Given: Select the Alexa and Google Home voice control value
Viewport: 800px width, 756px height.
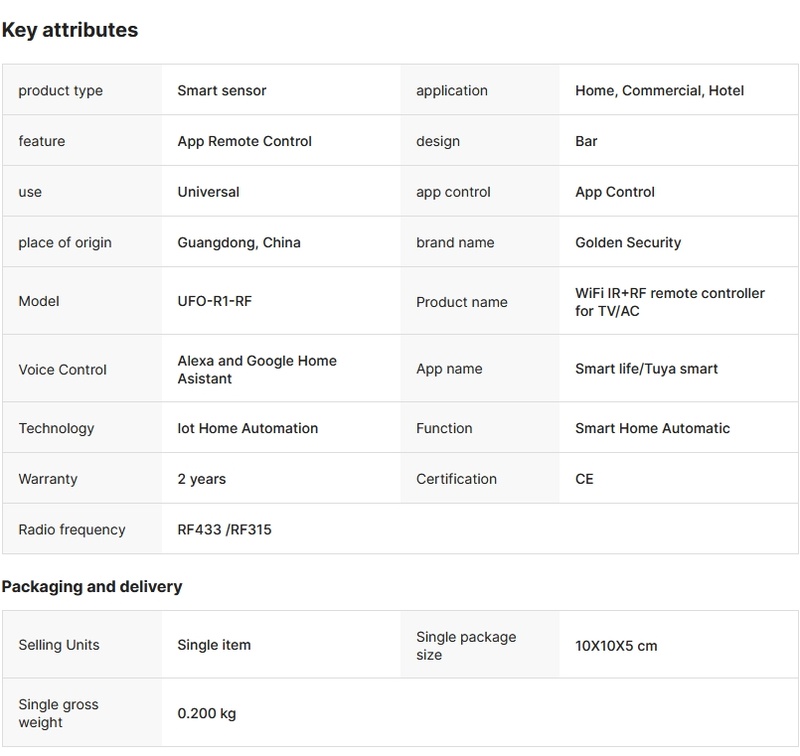Looking at the screenshot, I should (x=257, y=370).
